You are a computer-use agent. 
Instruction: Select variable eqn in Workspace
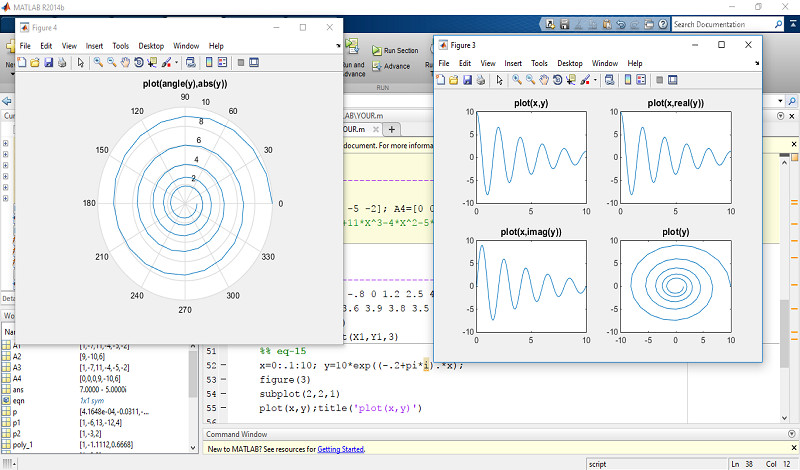click(18, 401)
